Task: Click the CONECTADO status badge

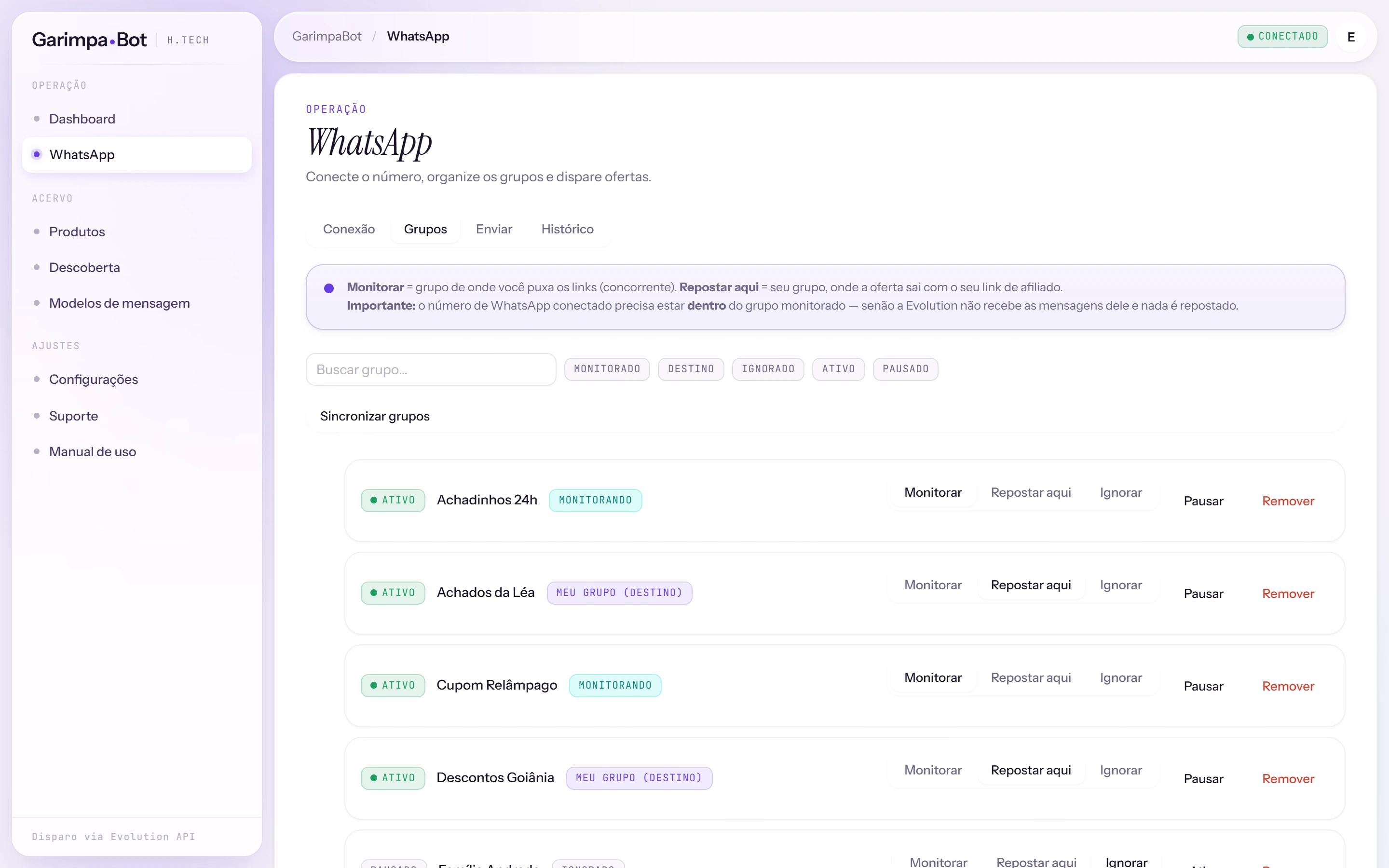Action: [x=1282, y=37]
